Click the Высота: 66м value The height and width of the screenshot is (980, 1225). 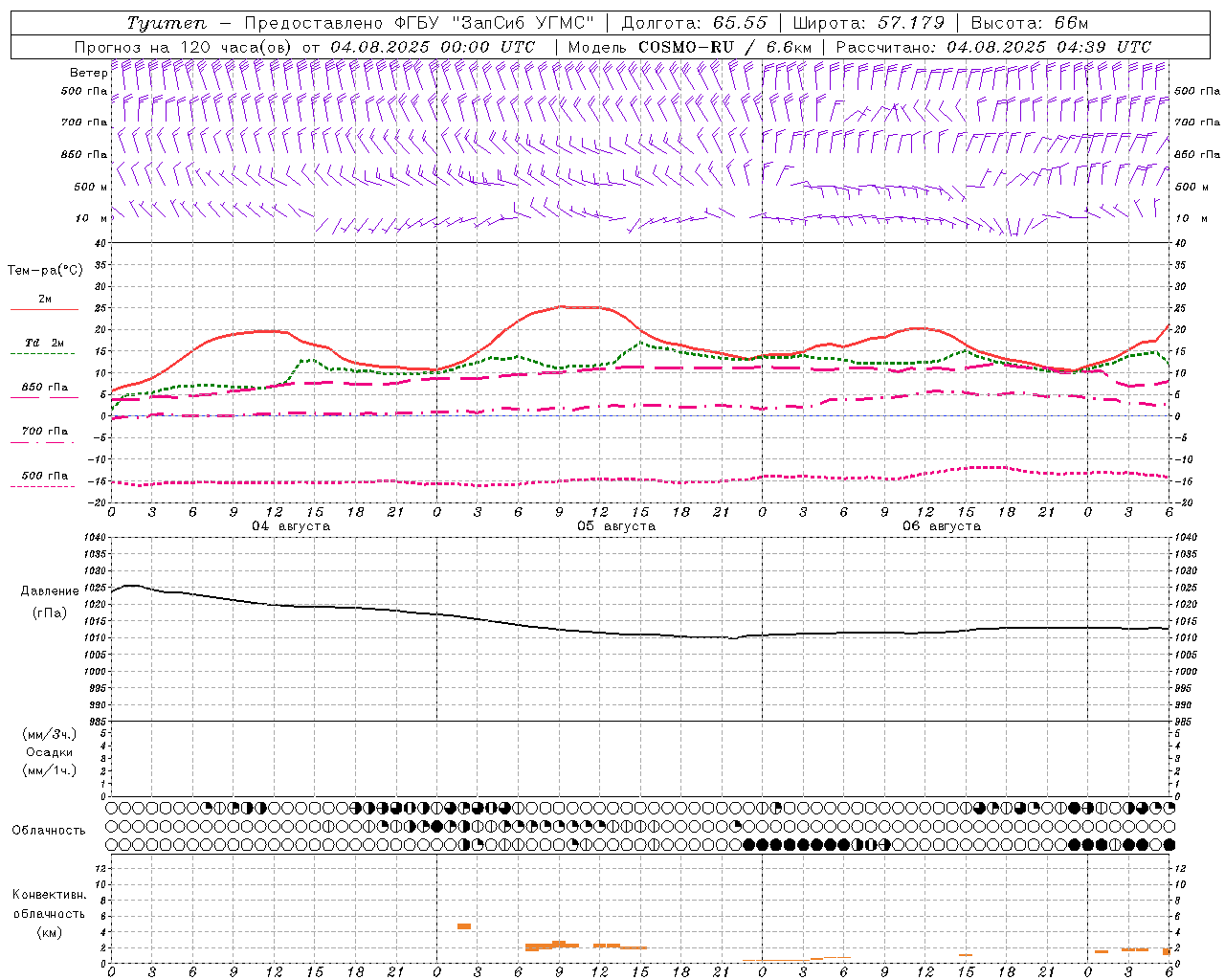[1030, 23]
